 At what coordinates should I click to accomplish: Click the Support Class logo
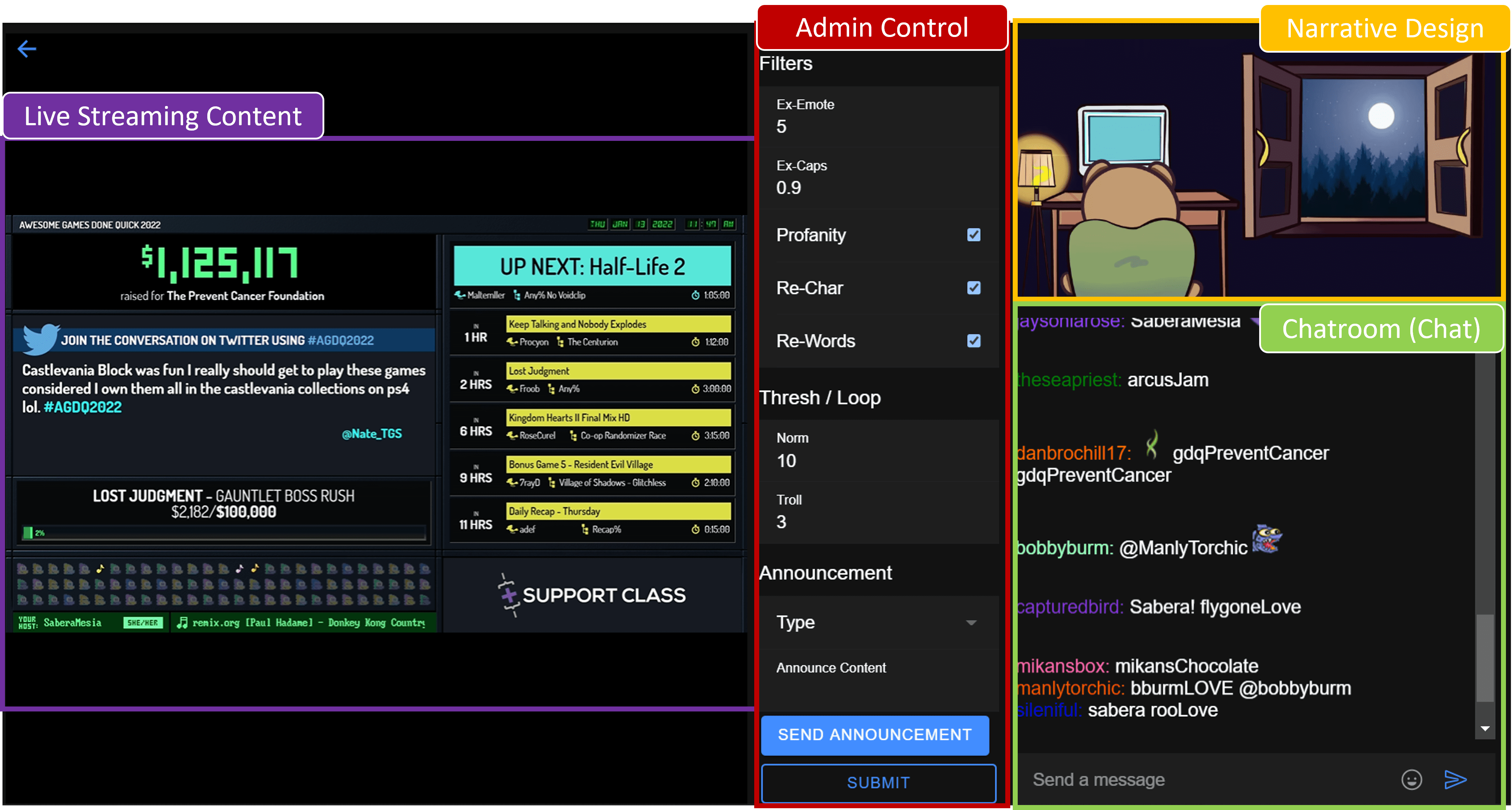pos(593,595)
